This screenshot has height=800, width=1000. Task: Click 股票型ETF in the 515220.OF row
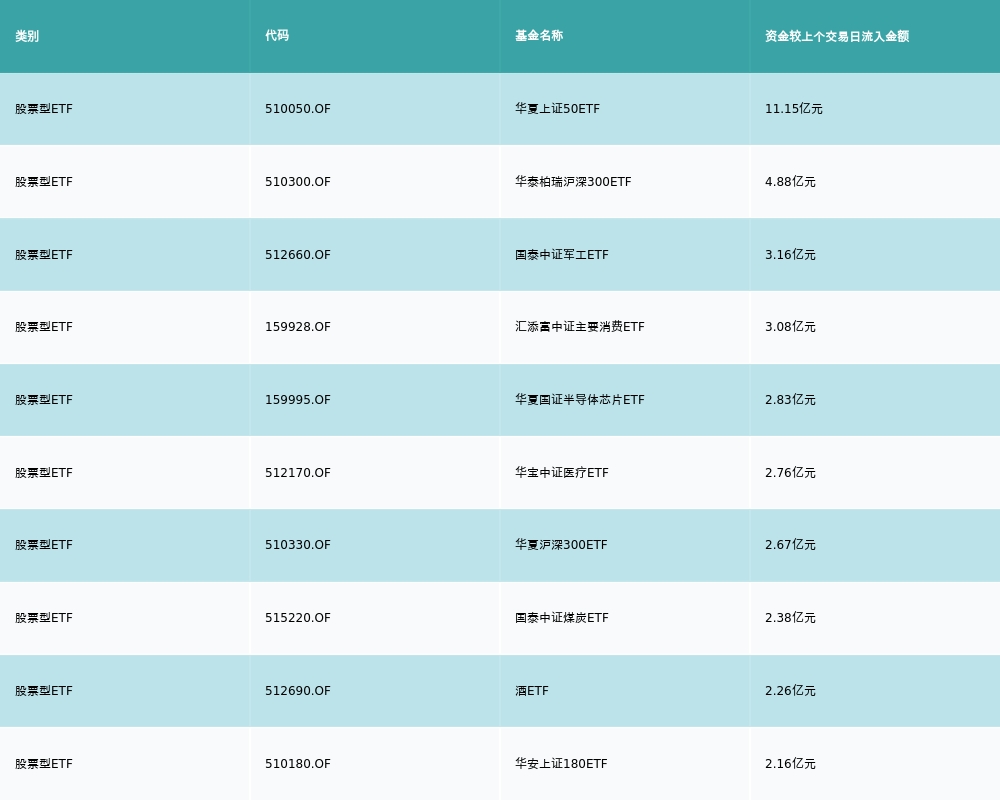click(x=44, y=618)
